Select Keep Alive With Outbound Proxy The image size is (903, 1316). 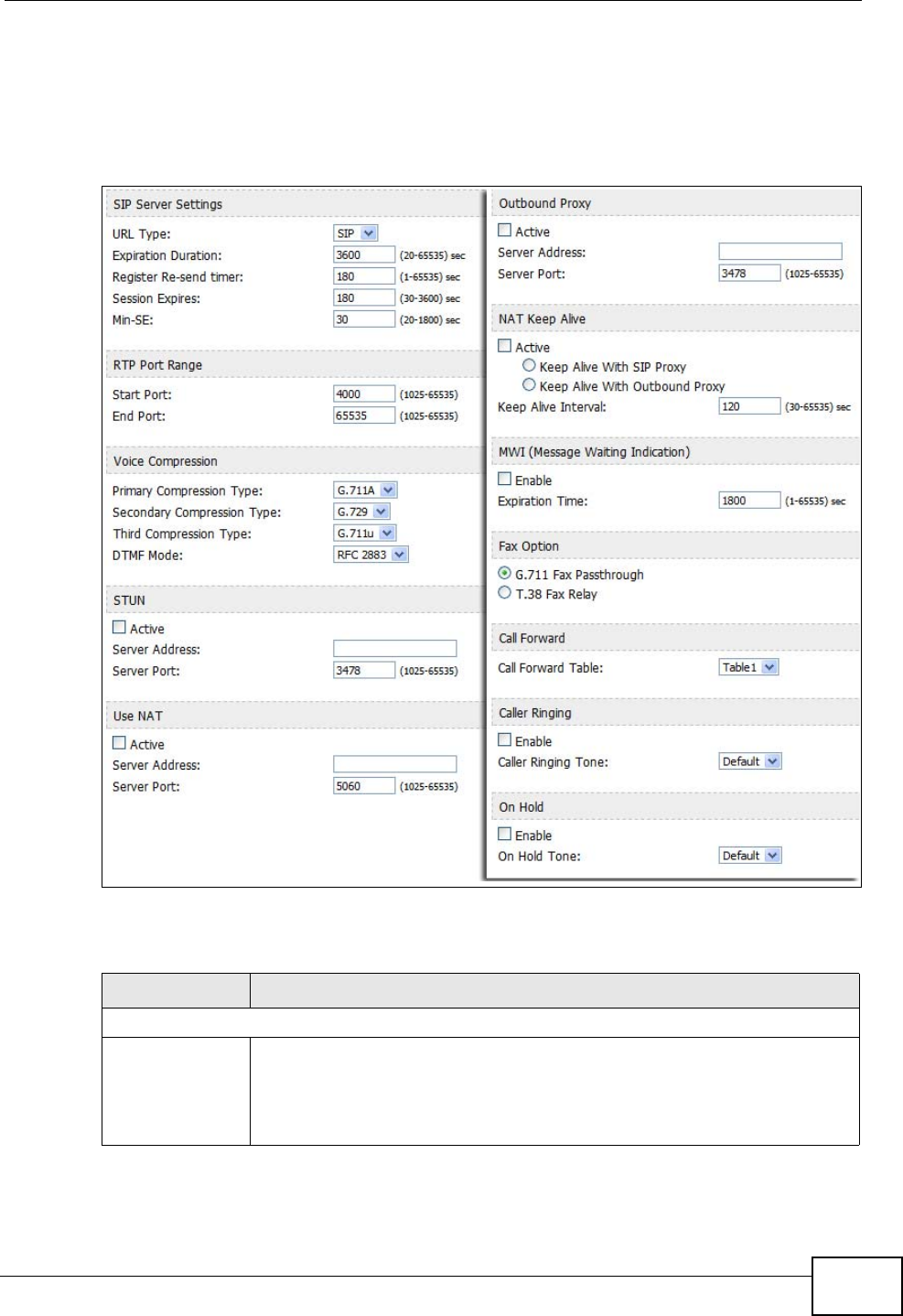tap(529, 385)
